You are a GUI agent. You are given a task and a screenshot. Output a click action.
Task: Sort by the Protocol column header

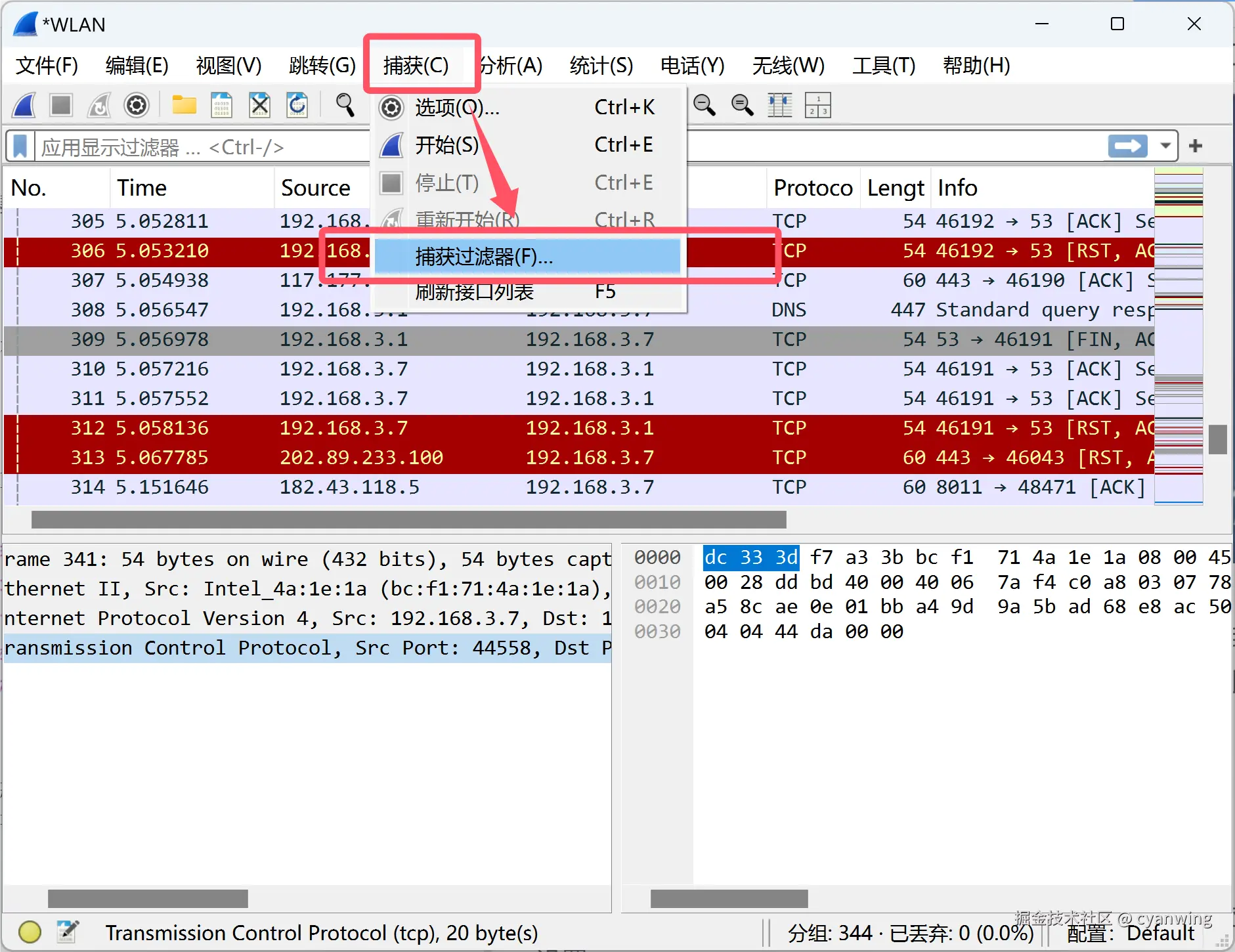pyautogui.click(x=813, y=188)
